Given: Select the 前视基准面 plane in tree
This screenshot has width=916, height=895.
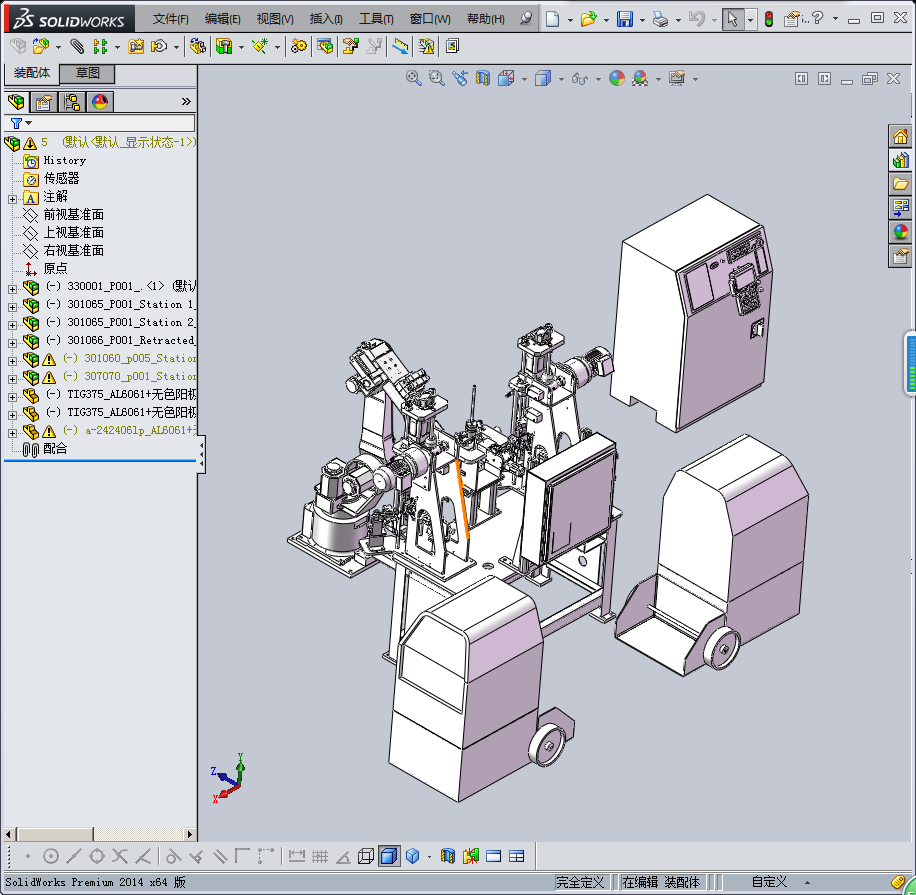Looking at the screenshot, I should (x=73, y=215).
